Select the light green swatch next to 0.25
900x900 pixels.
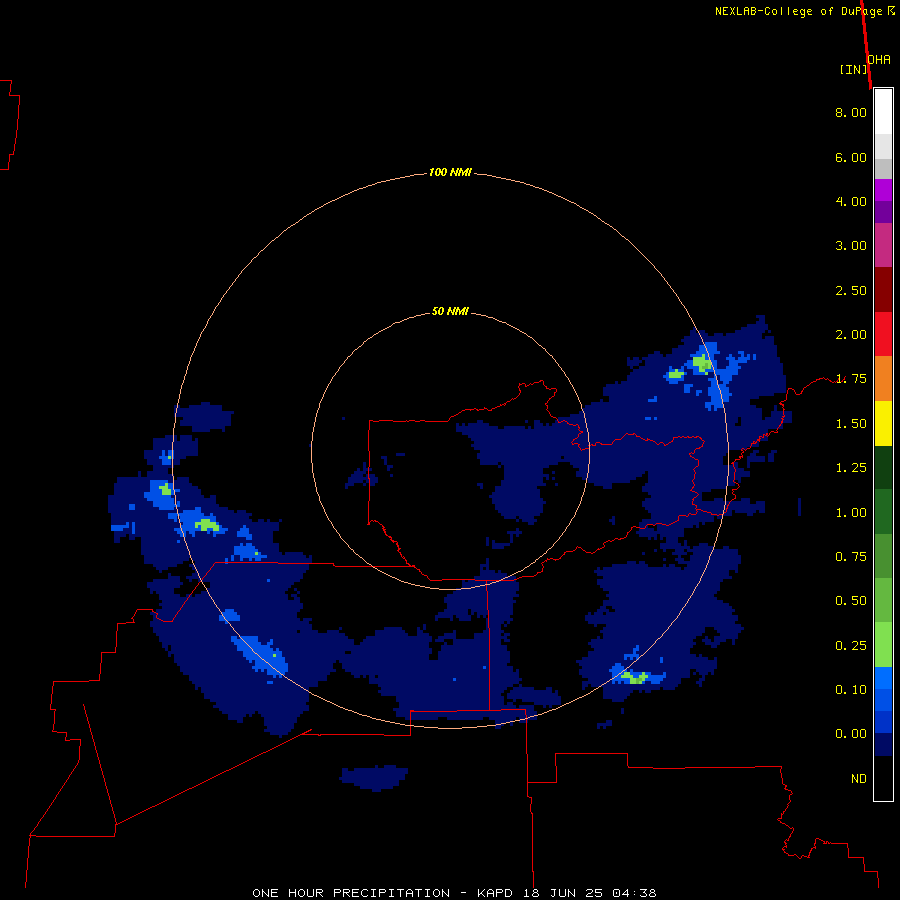pos(883,645)
